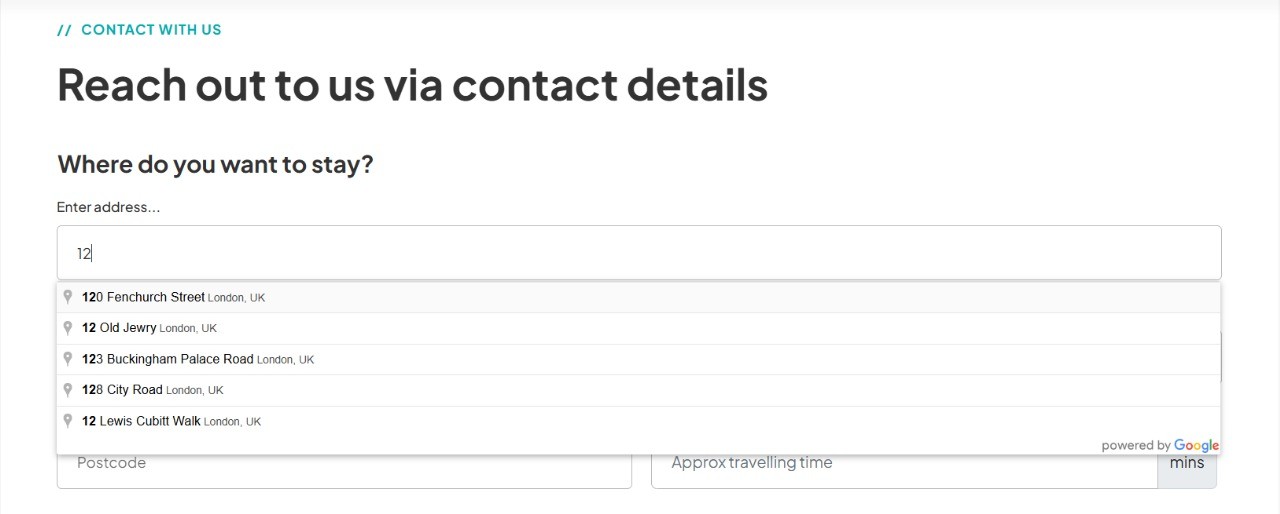Click the CONTACT WITH US label
Viewport: 1280px width, 514px height.
tap(150, 30)
